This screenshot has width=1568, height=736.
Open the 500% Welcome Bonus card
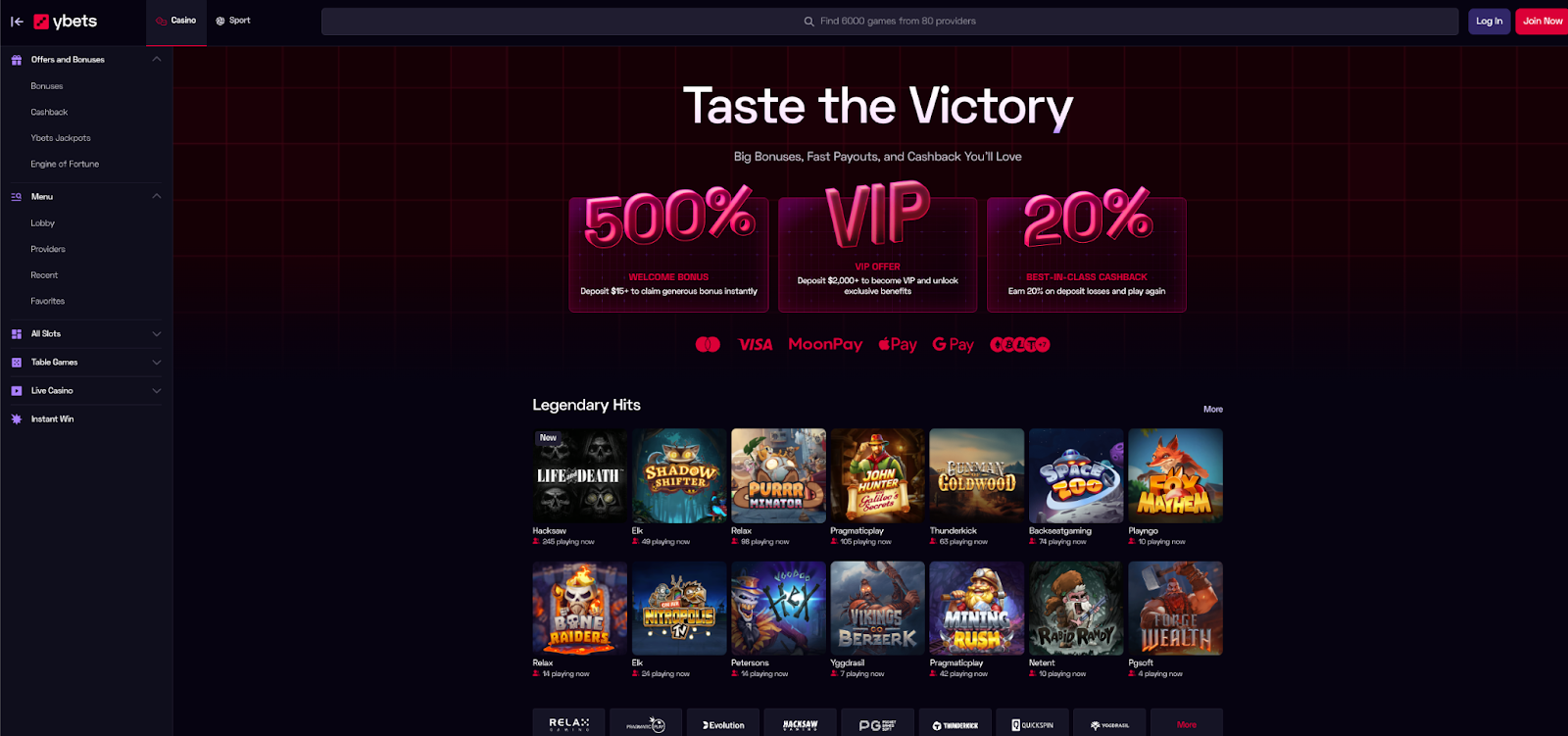[x=669, y=253]
